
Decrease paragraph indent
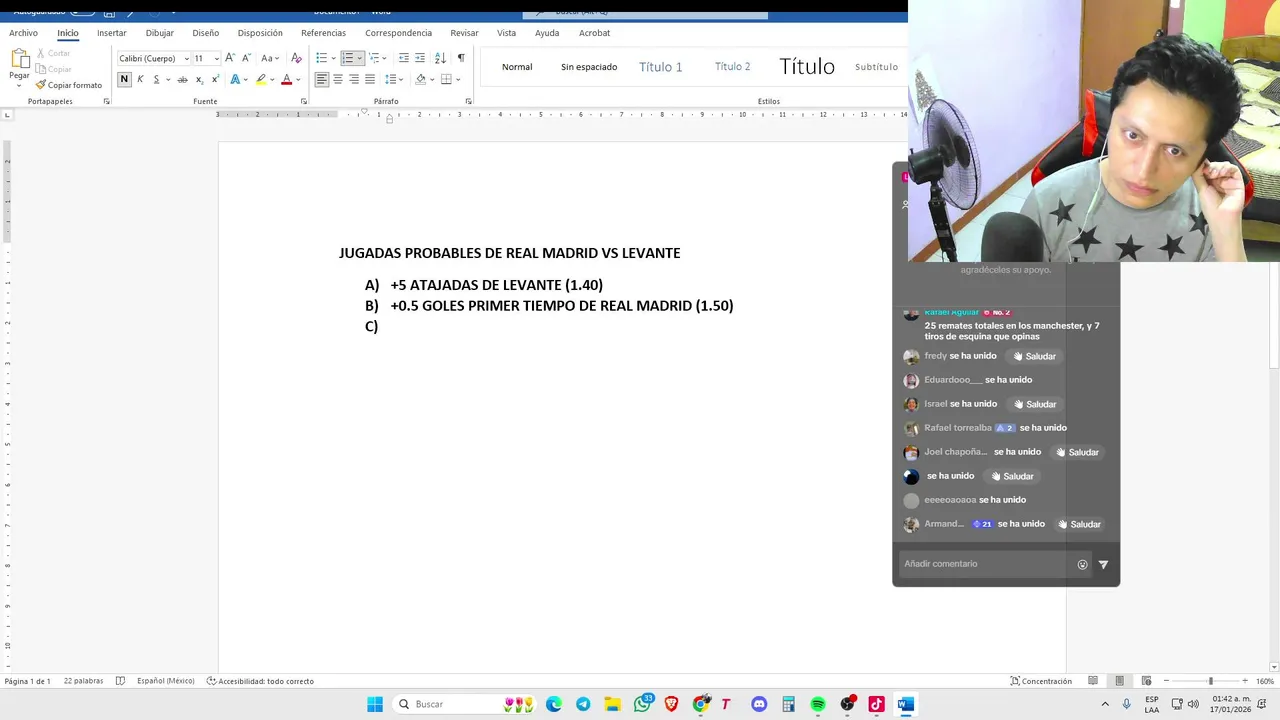pyautogui.click(x=404, y=58)
